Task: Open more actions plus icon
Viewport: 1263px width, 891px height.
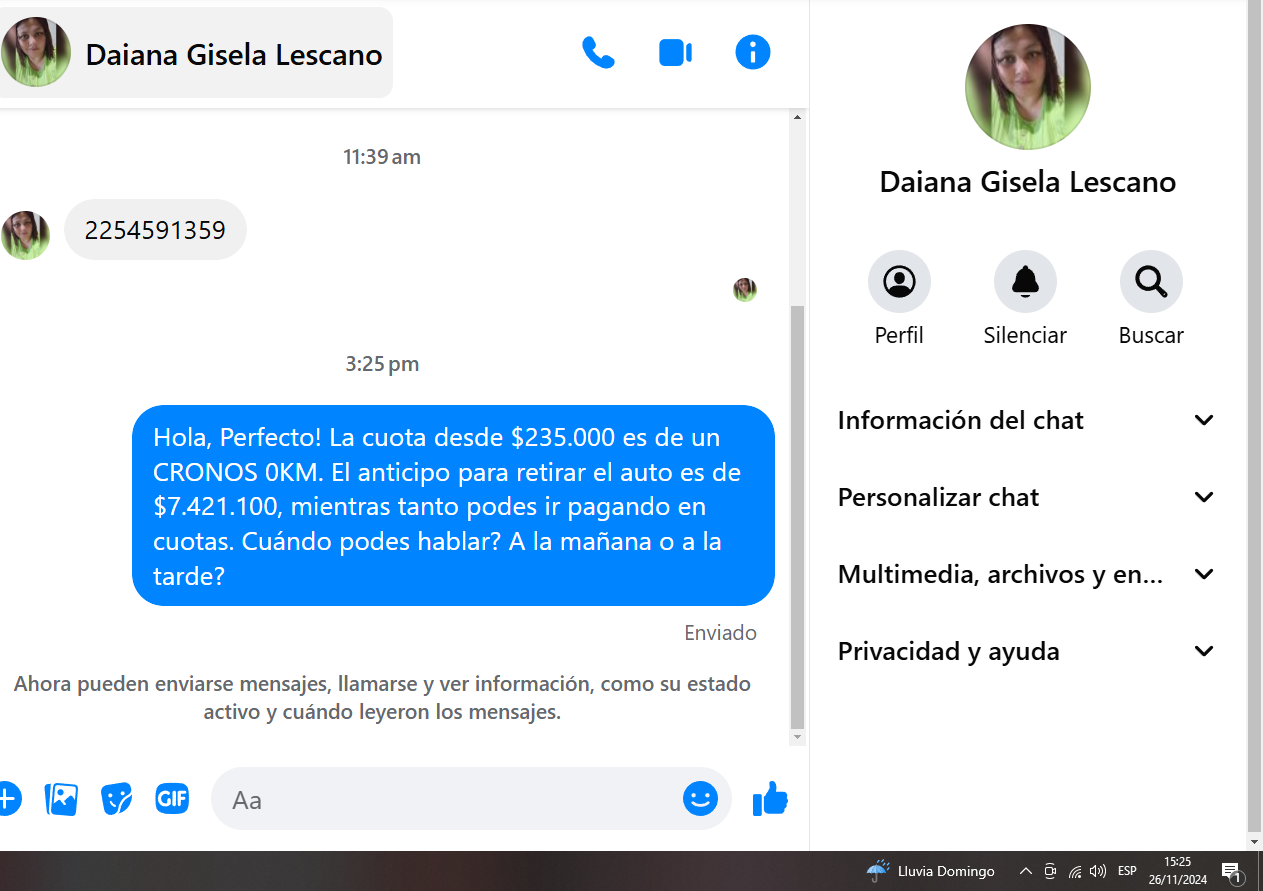Action: [x=8, y=798]
